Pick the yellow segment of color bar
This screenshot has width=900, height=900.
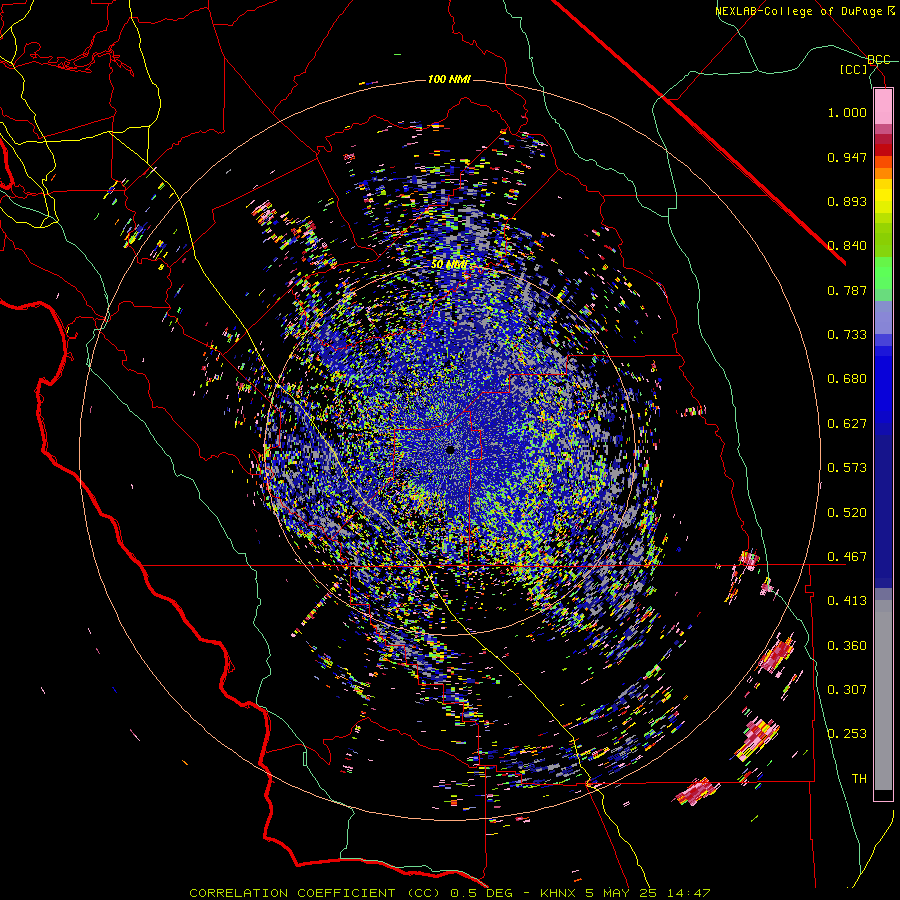point(883,196)
